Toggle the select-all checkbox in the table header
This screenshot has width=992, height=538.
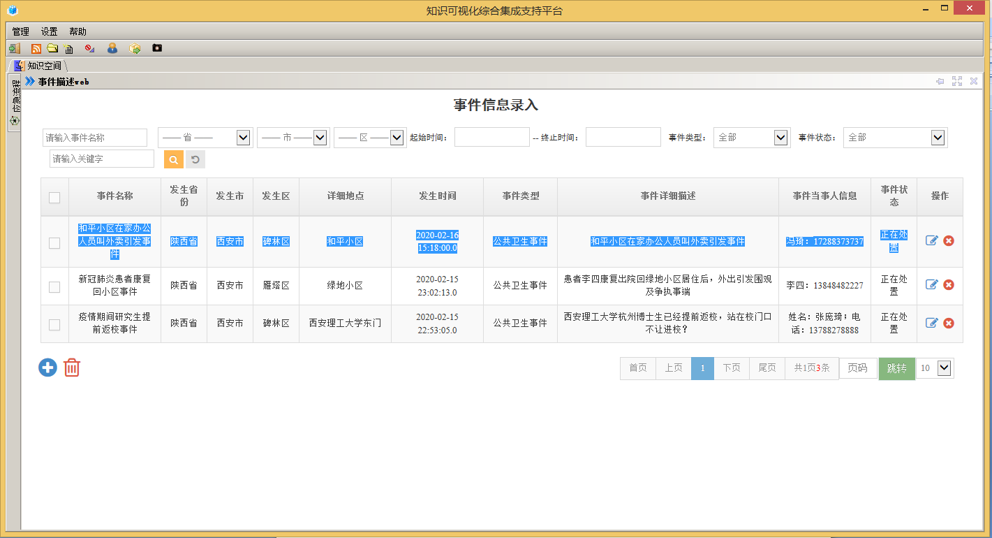[54, 197]
